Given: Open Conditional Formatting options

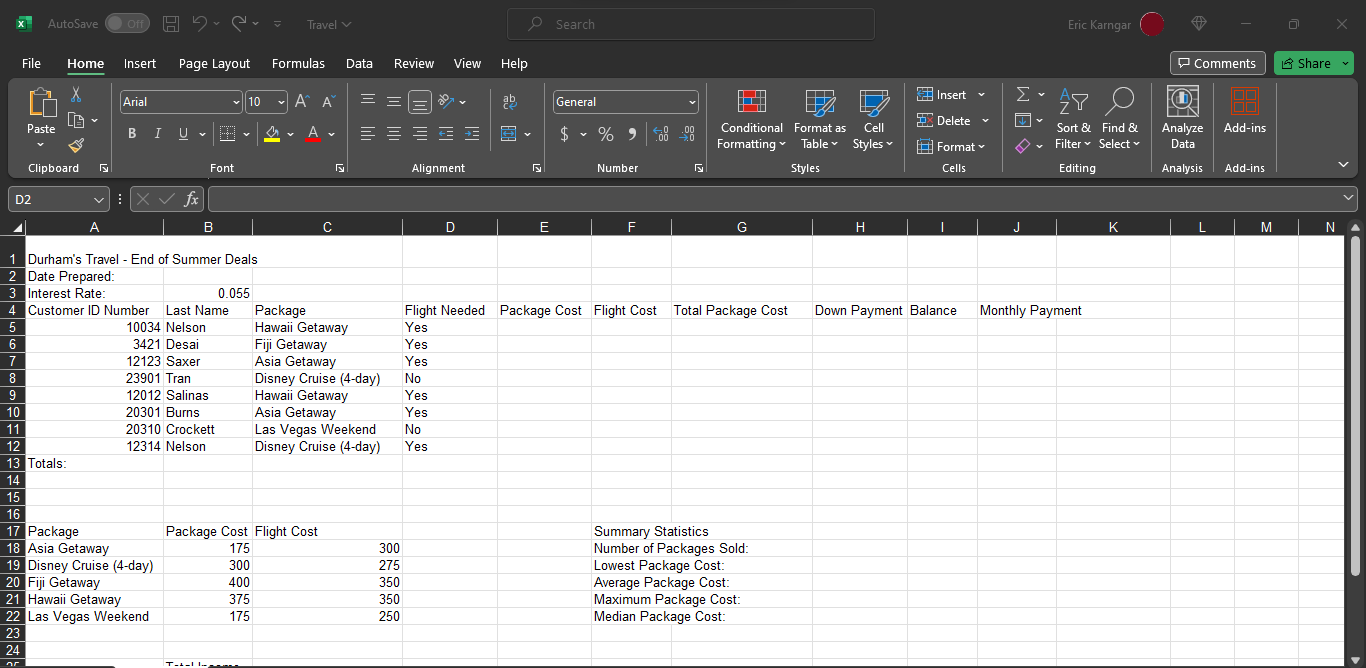Looking at the screenshot, I should point(751,118).
